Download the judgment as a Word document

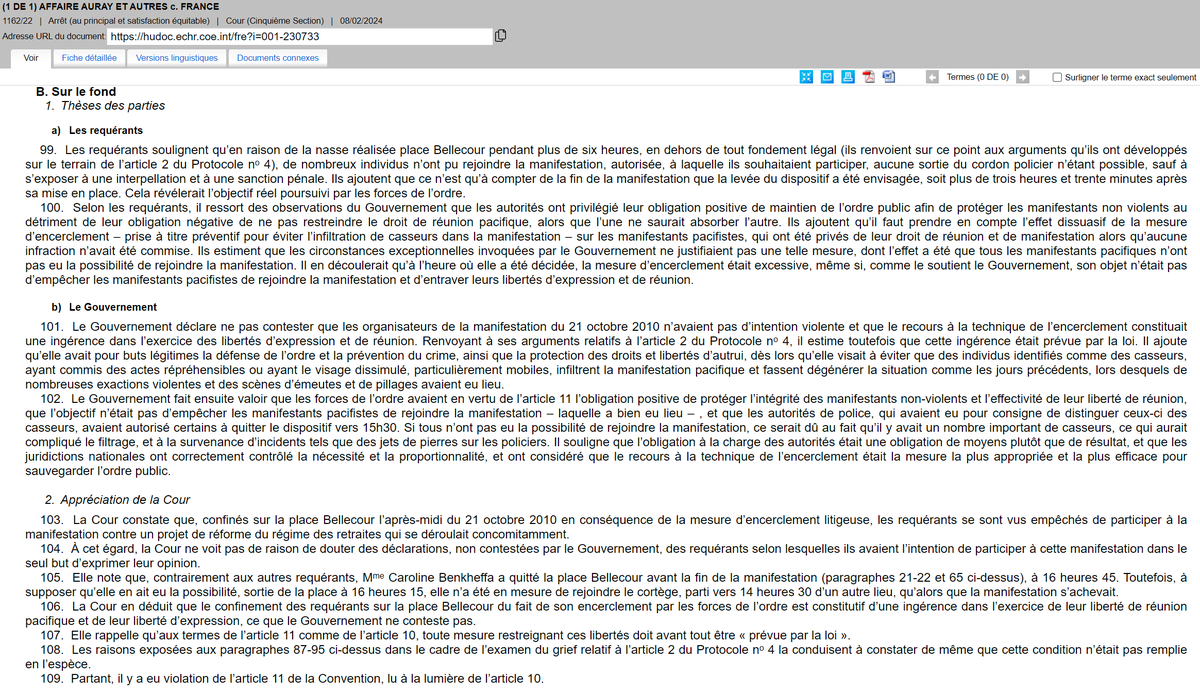(x=889, y=77)
